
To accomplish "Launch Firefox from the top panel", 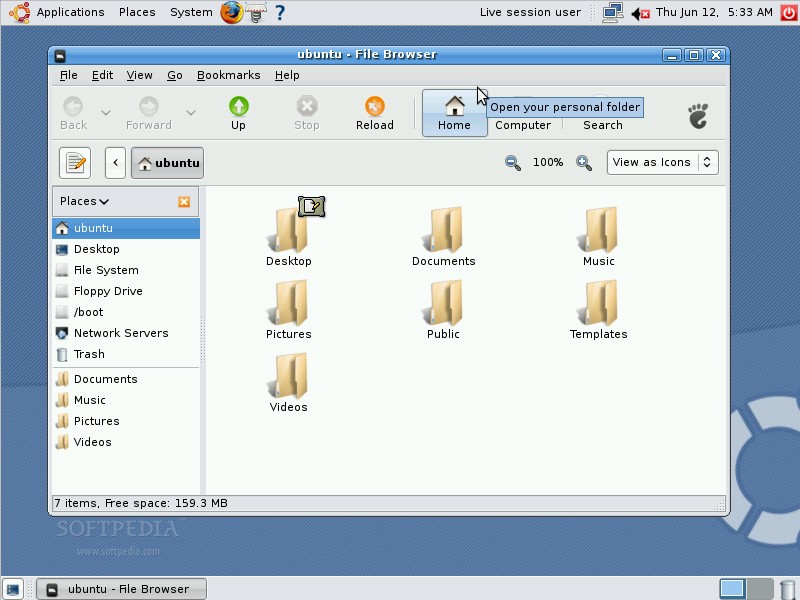I will coord(232,13).
